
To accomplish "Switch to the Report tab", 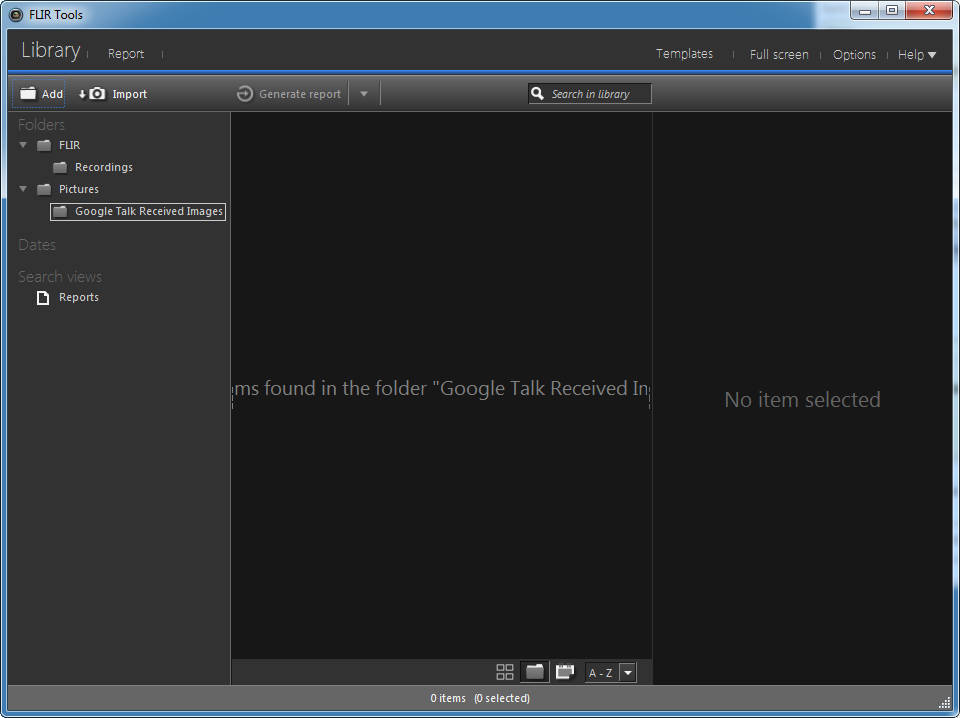I will [126, 54].
